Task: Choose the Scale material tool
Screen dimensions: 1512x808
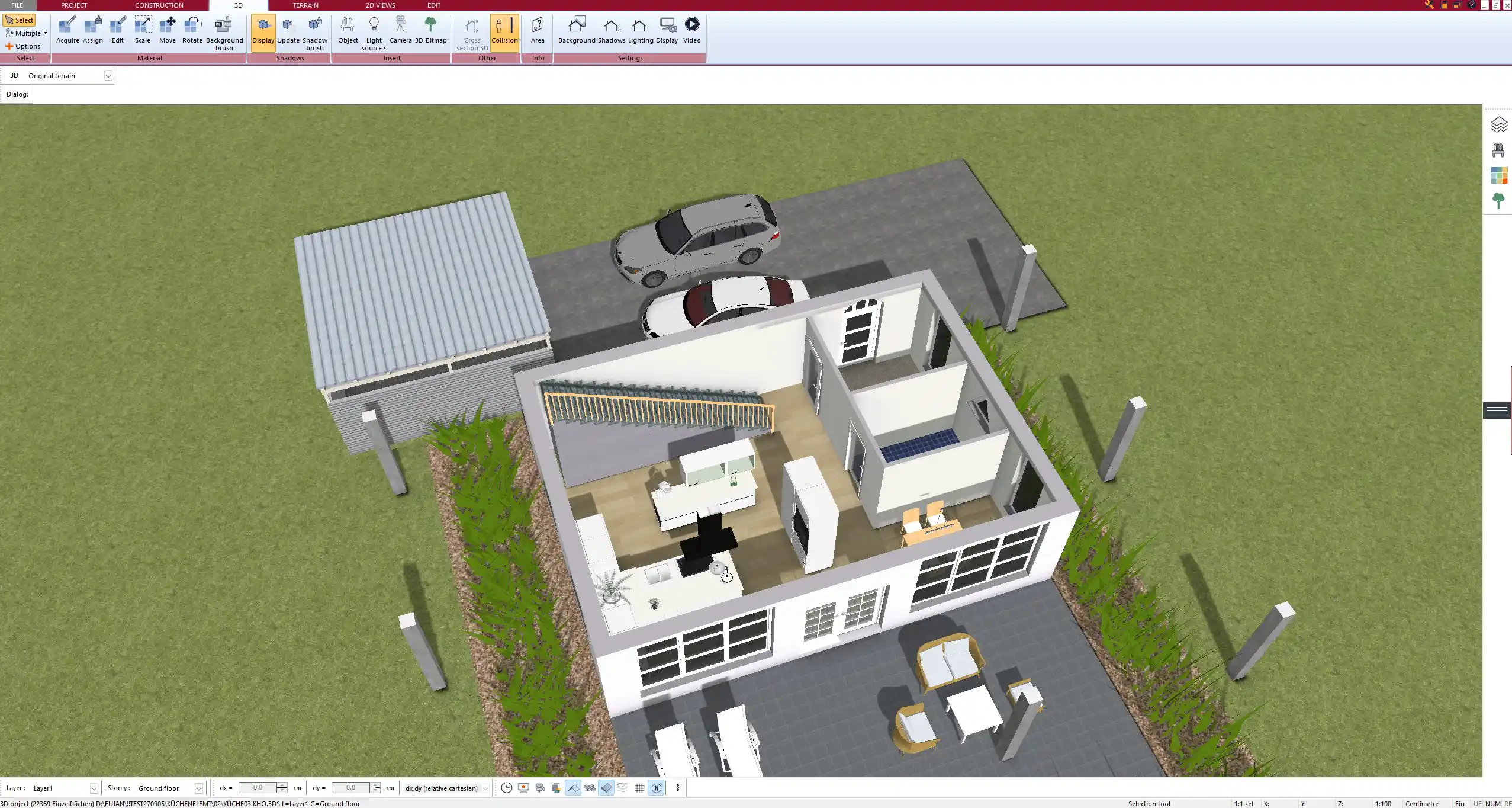Action: coord(143,30)
